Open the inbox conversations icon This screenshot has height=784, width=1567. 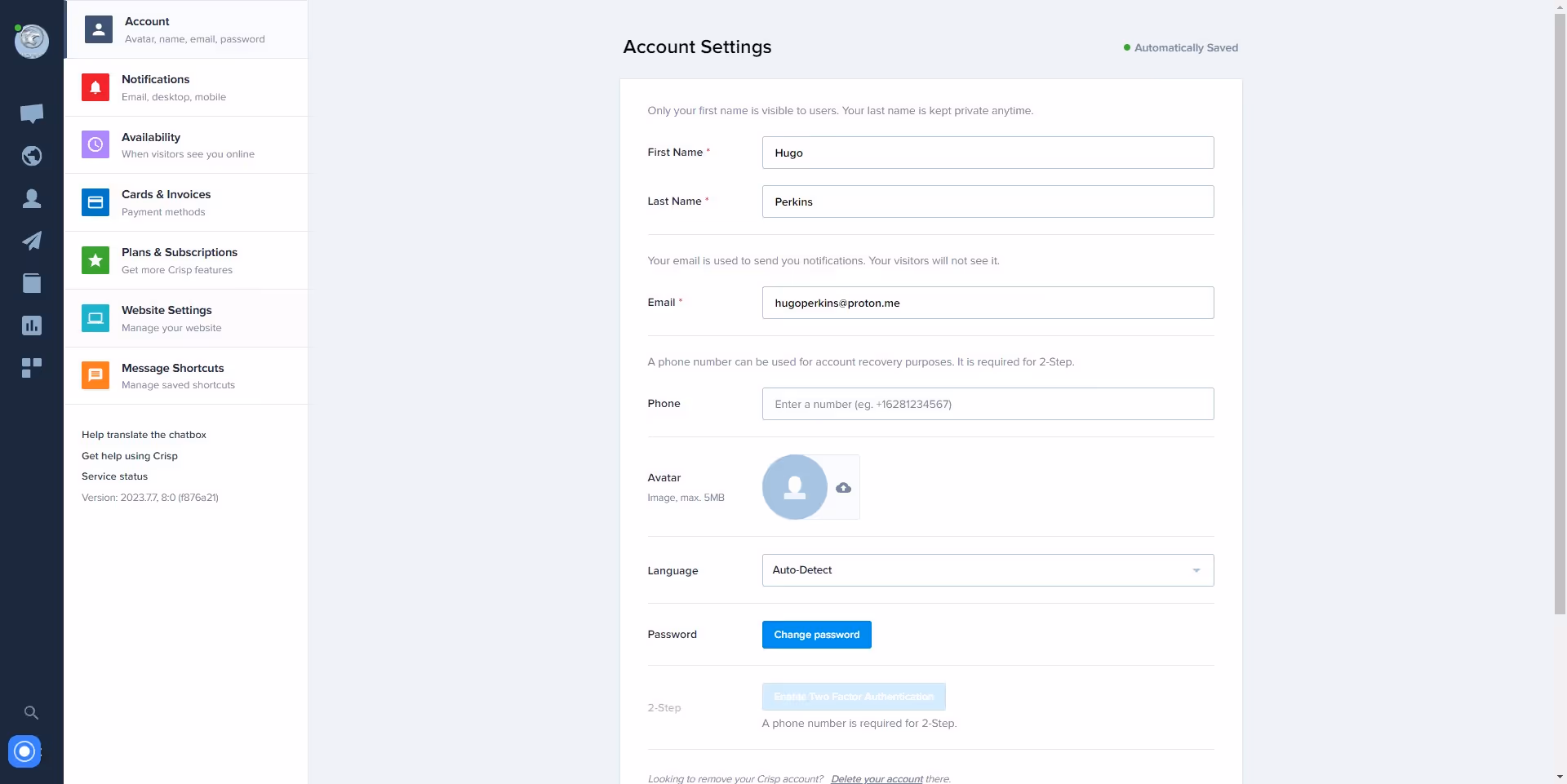click(32, 113)
